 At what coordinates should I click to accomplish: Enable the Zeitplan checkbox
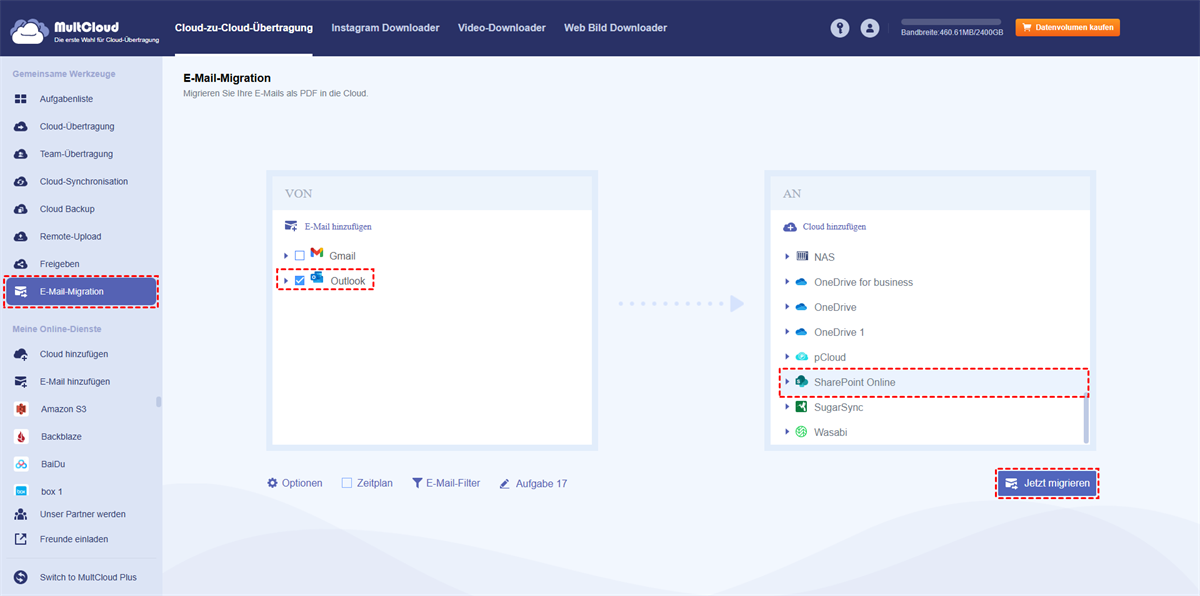click(x=347, y=483)
